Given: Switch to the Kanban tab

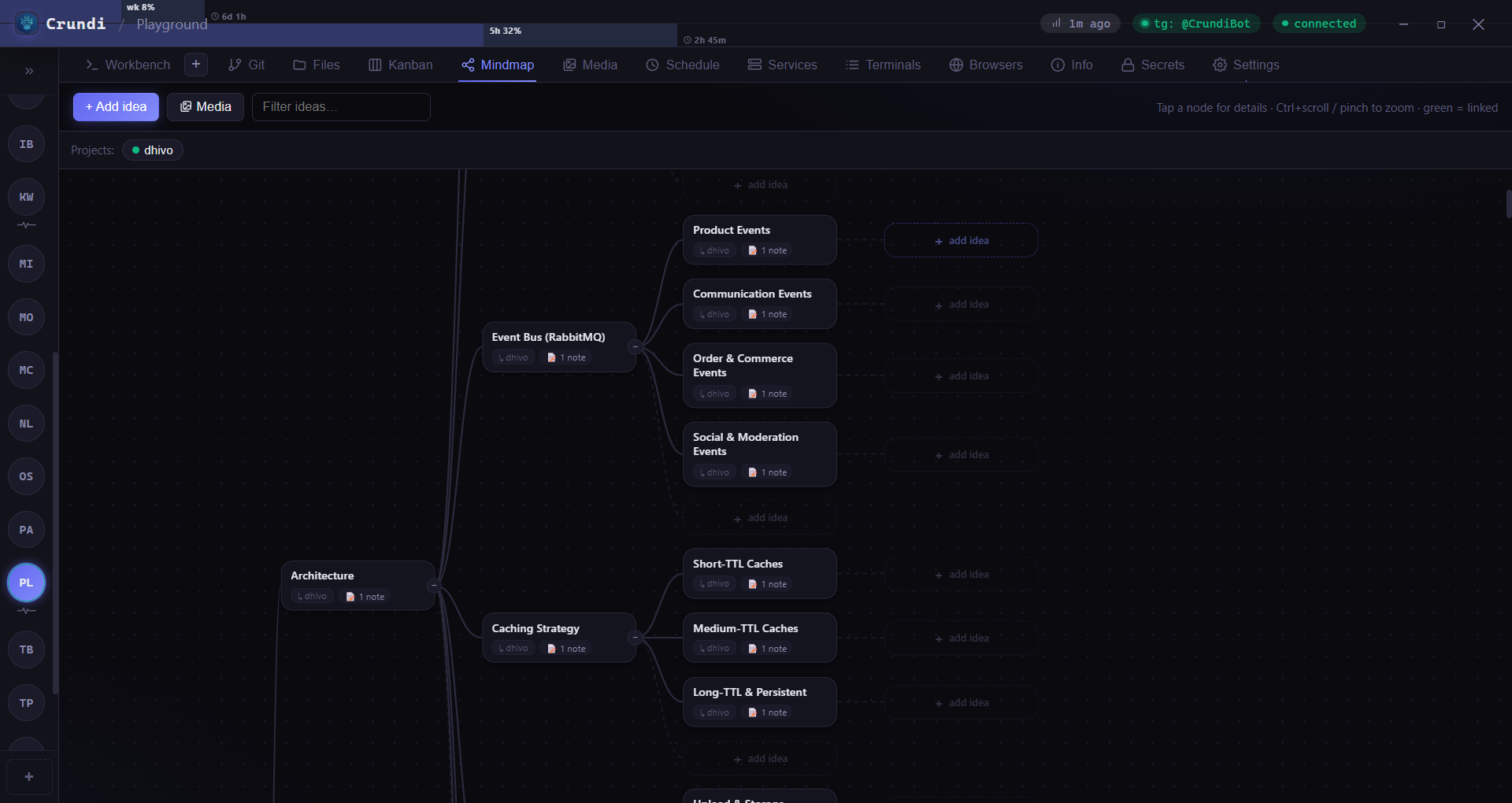Looking at the screenshot, I should [x=401, y=65].
